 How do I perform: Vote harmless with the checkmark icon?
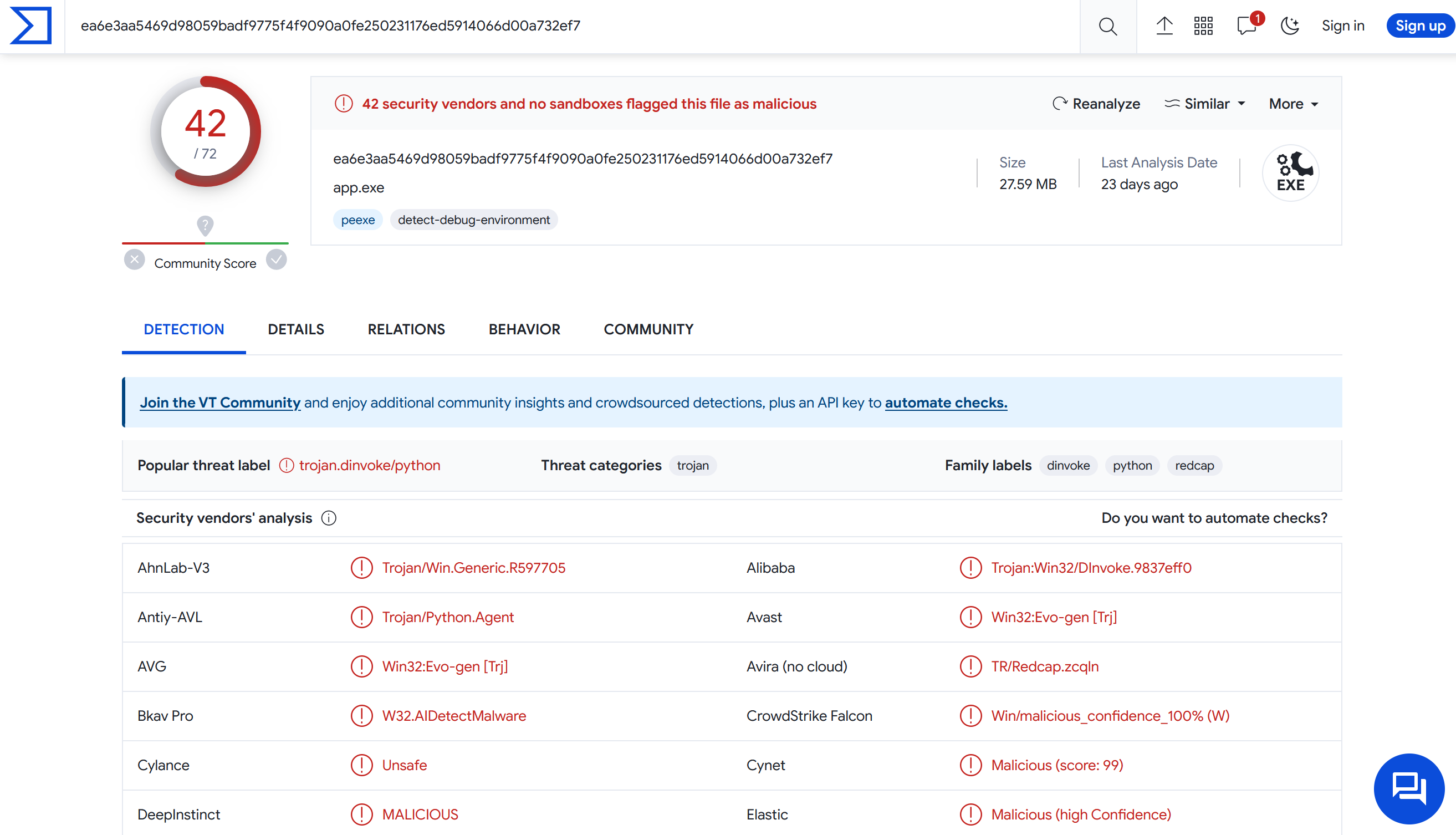point(277,260)
